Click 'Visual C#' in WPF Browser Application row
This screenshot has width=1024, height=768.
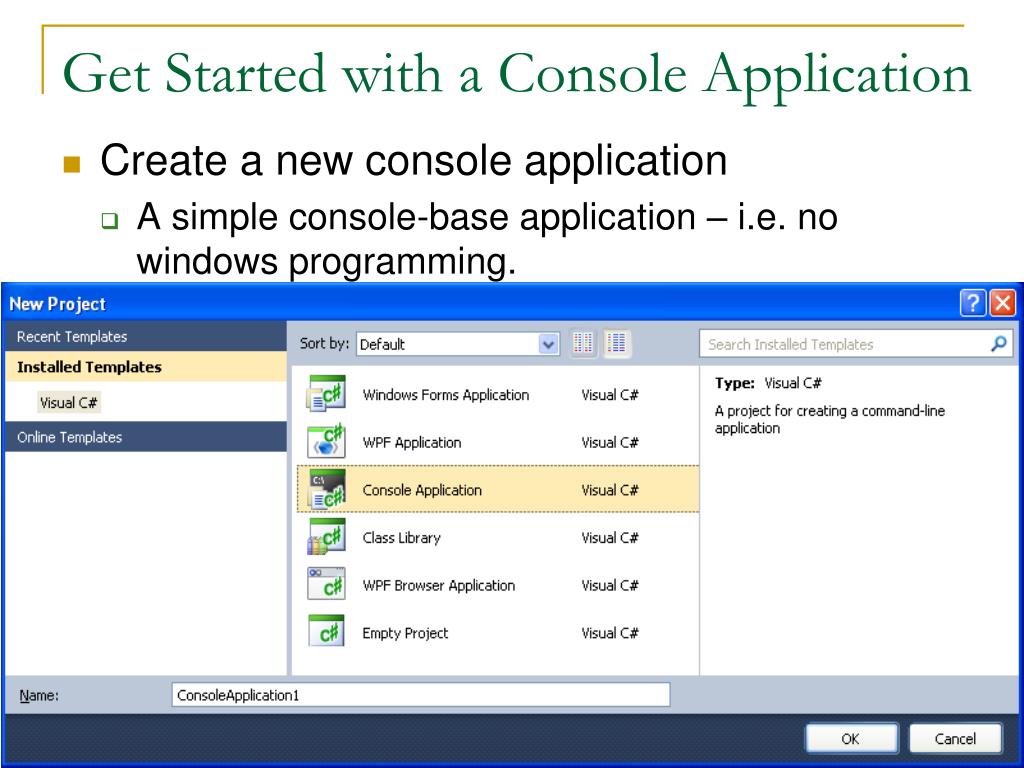point(610,585)
